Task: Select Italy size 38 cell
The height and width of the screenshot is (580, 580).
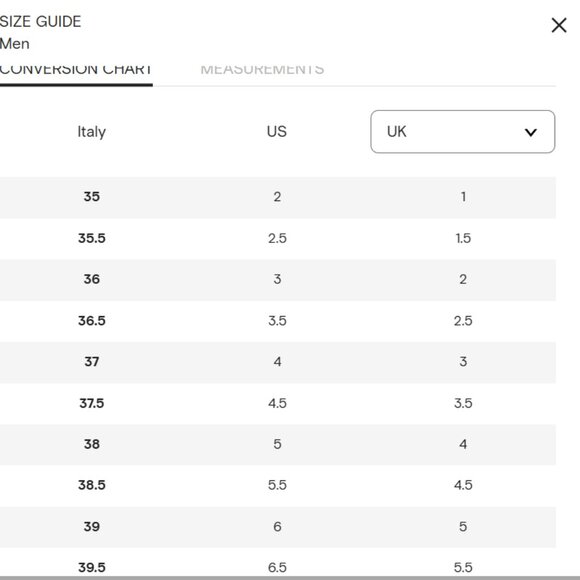Action: click(x=92, y=444)
